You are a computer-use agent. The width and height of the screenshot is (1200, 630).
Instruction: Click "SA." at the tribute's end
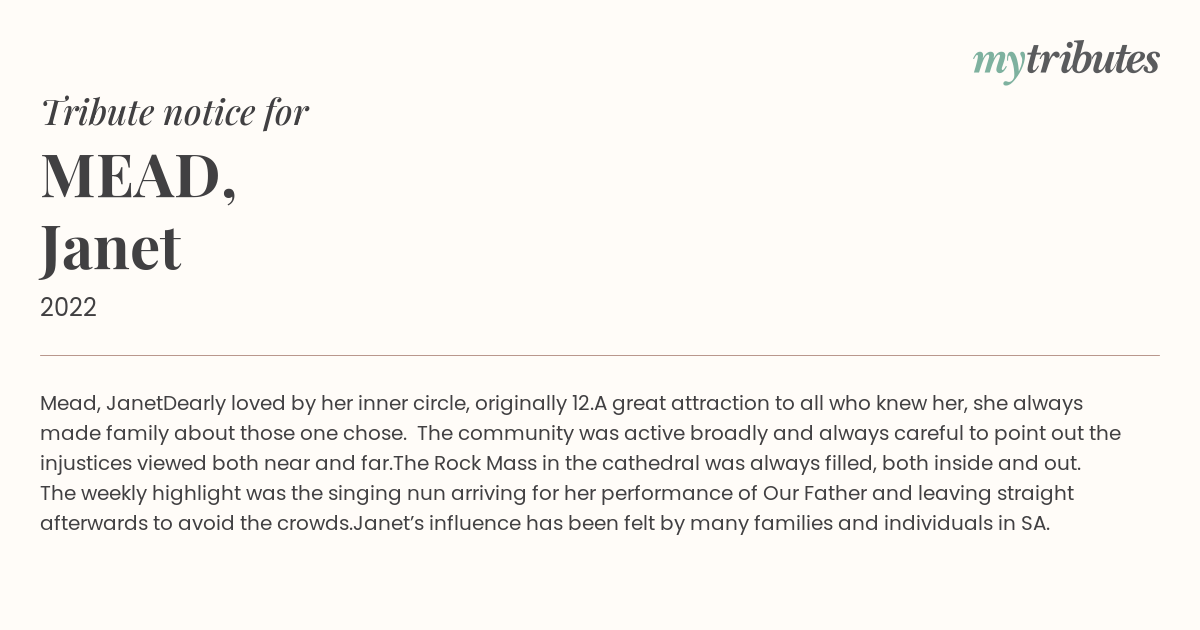pos(1034,523)
